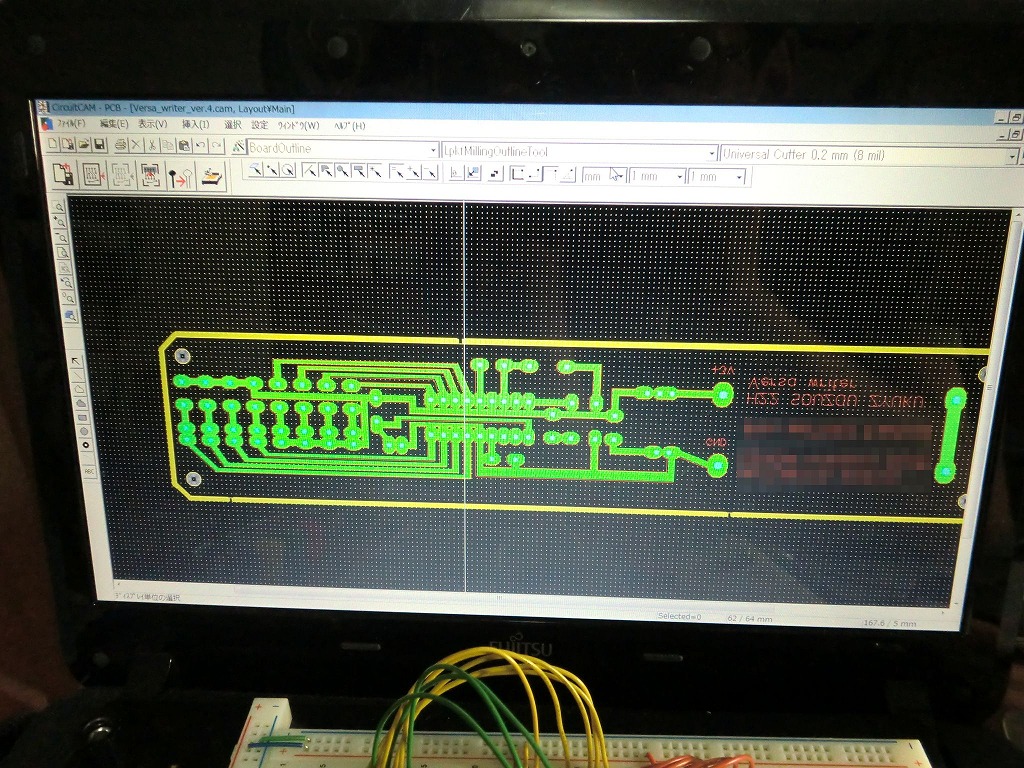Click the Export to milling machine icon
Image resolution: width=1024 pixels, height=768 pixels.
point(212,177)
